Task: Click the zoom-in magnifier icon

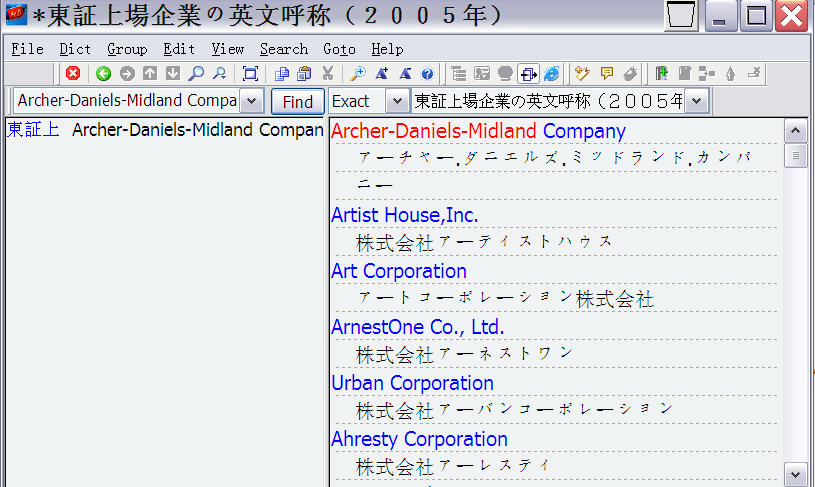Action: (x=358, y=73)
